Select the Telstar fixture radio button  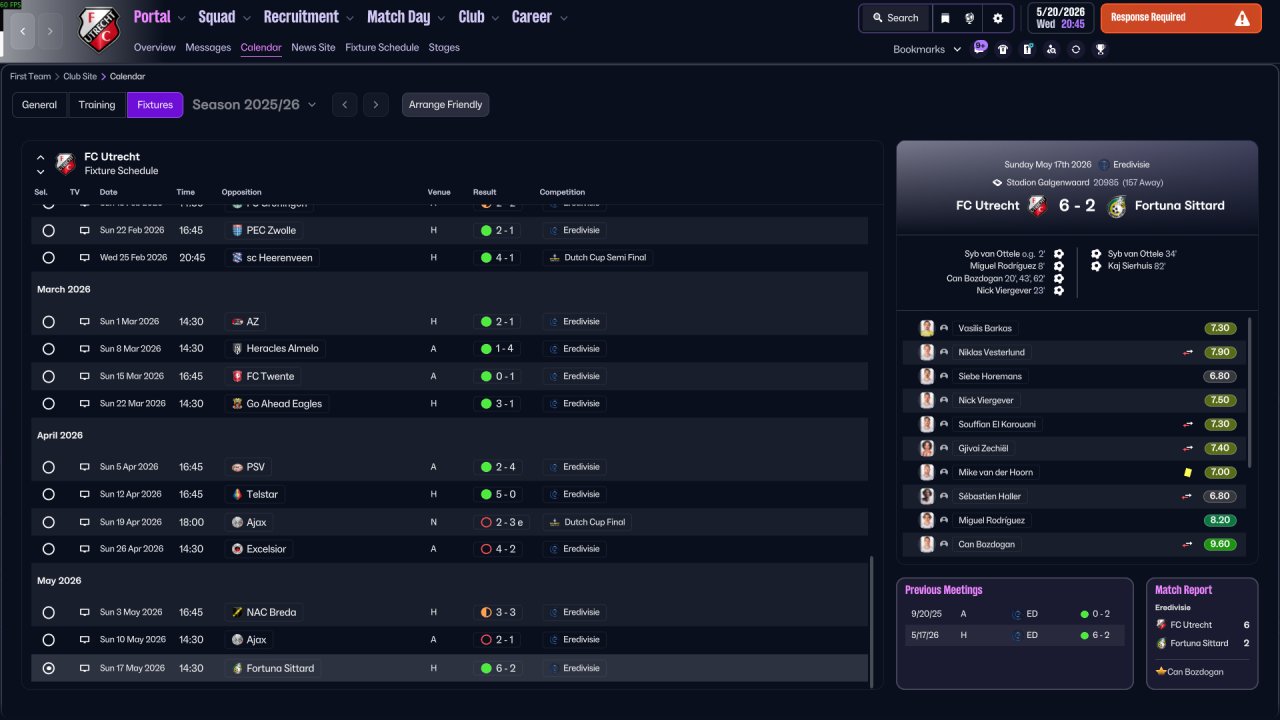[48, 494]
